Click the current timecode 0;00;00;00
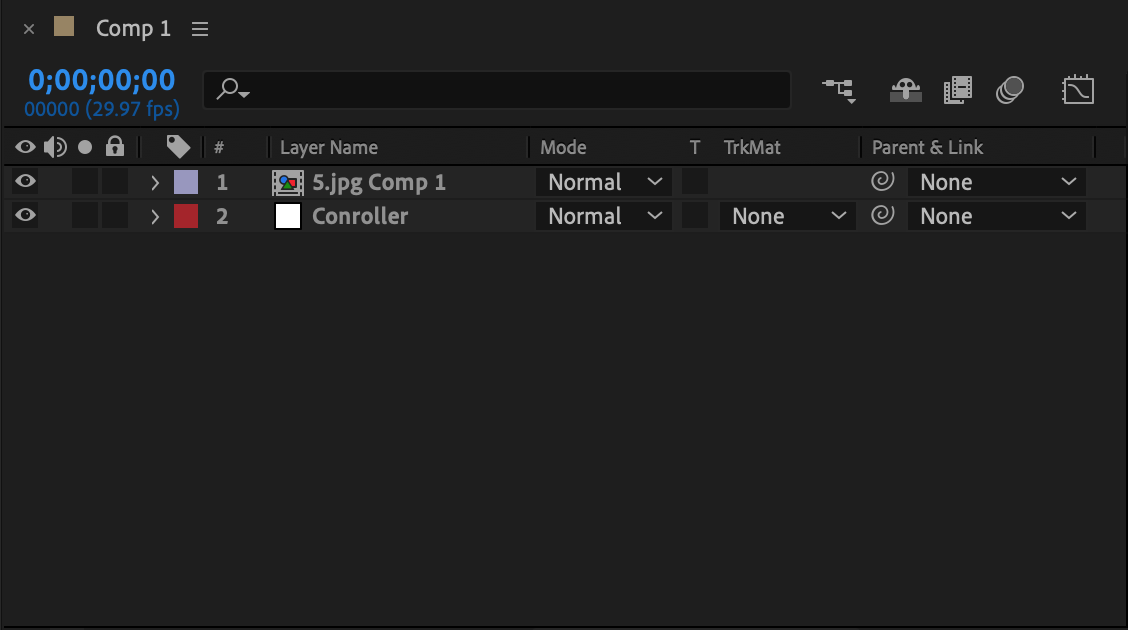This screenshot has height=630, width=1128. point(101,80)
